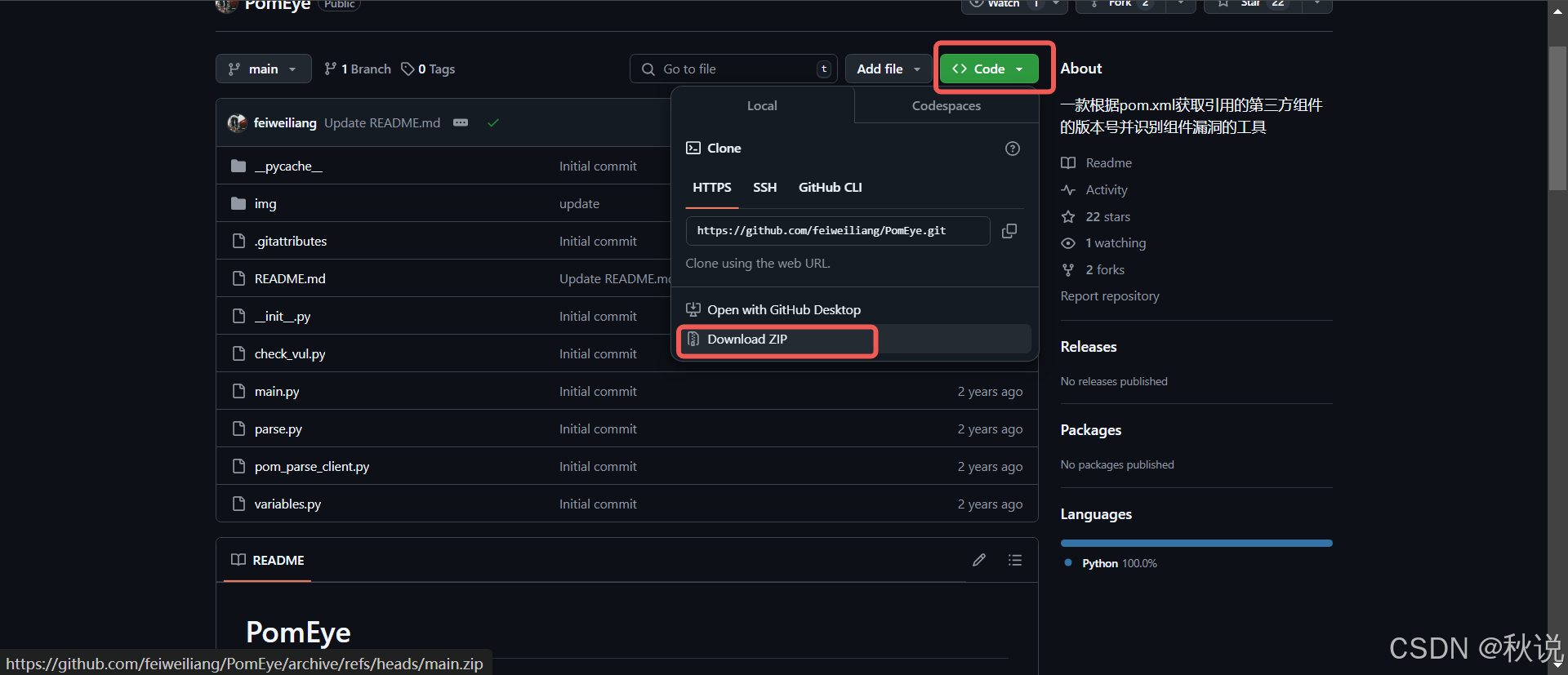Click the blue Python language bar
Viewport: 1568px width, 675px height.
click(x=1196, y=543)
